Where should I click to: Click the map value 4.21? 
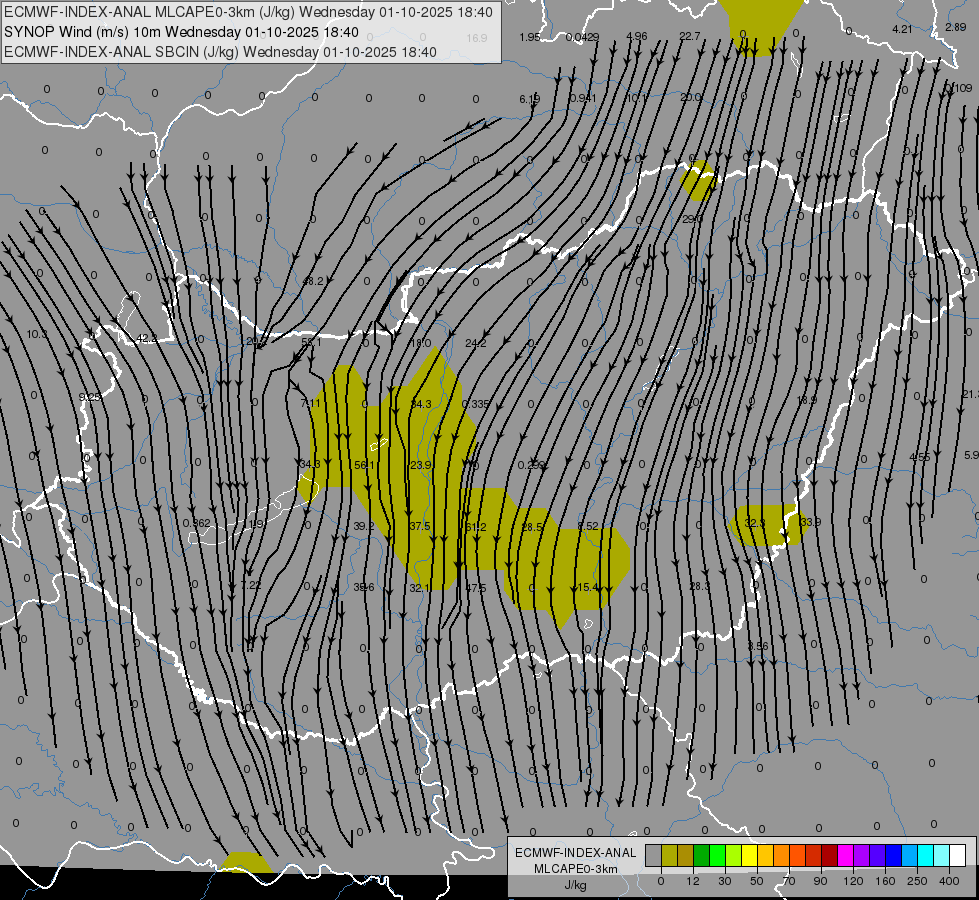click(x=902, y=29)
